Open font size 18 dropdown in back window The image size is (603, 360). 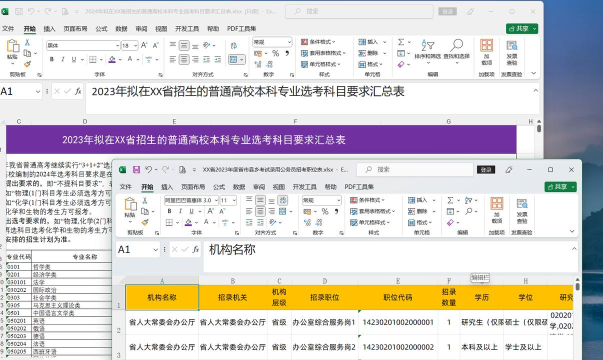click(135, 45)
